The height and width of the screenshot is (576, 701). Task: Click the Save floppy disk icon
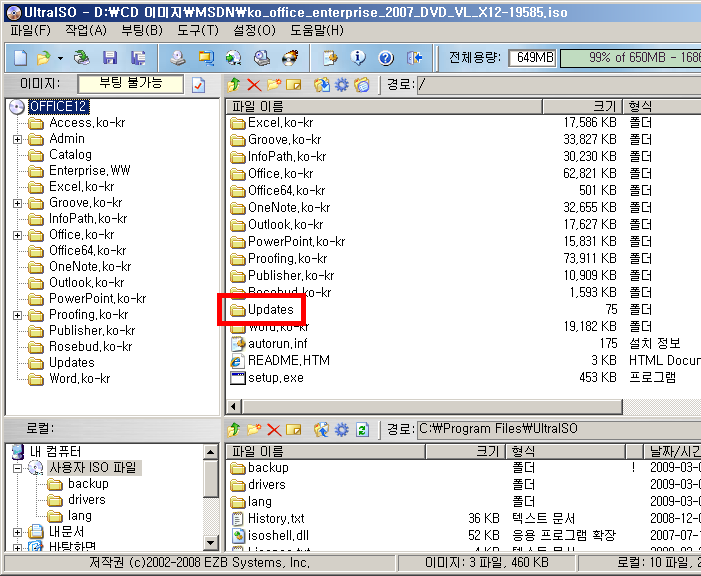[x=110, y=58]
